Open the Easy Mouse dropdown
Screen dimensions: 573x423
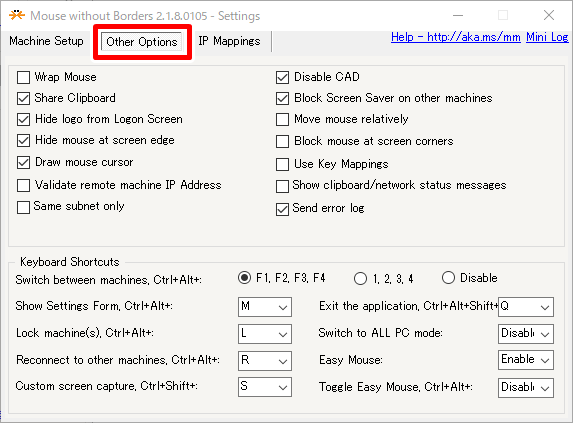point(525,360)
